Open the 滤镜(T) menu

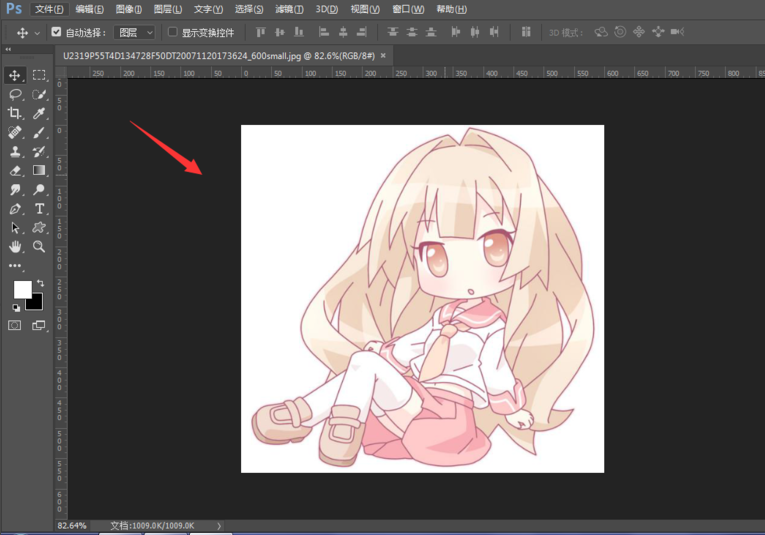tap(289, 9)
